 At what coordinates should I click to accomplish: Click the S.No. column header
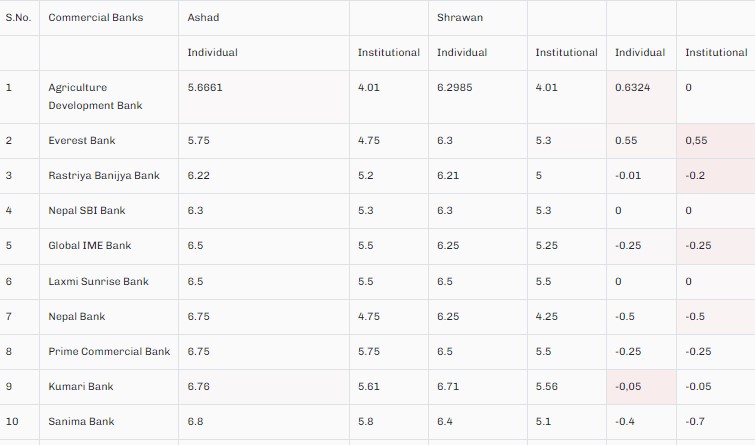18,18
